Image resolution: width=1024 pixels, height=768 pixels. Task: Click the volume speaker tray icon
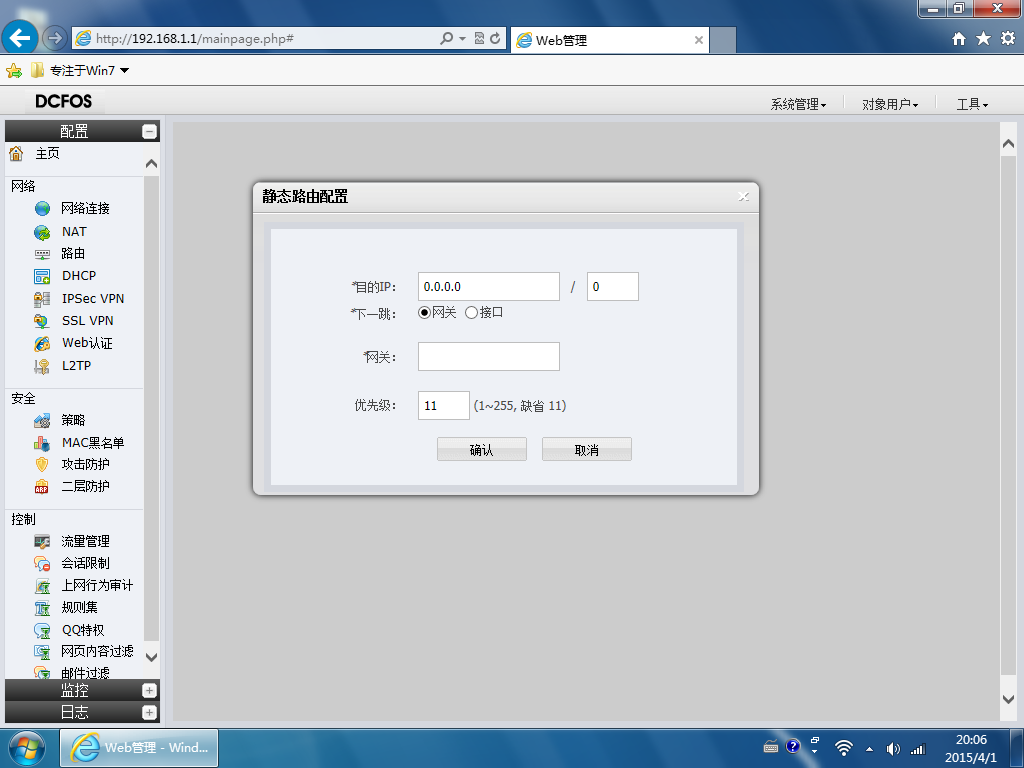point(893,749)
